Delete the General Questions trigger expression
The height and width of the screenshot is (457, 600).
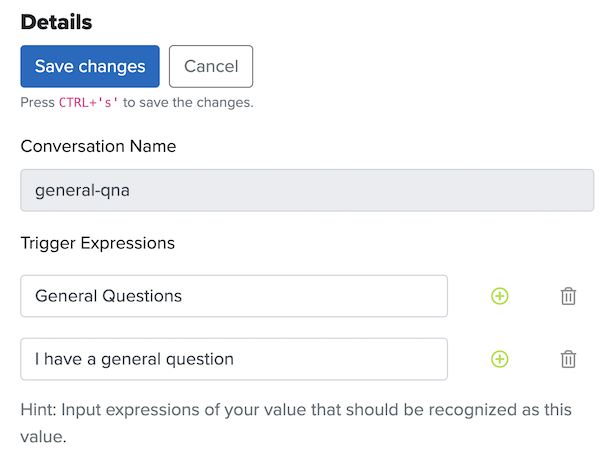click(x=568, y=296)
